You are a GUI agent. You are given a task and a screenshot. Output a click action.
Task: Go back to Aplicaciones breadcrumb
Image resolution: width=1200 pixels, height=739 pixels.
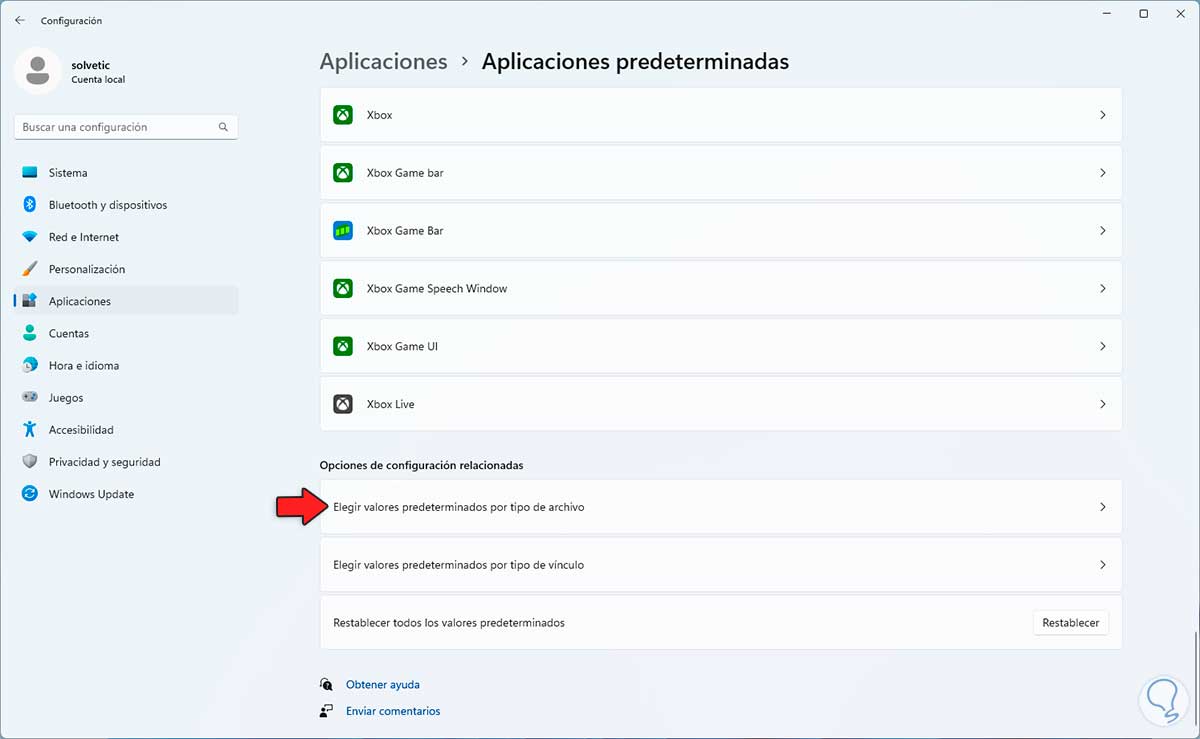pos(383,62)
